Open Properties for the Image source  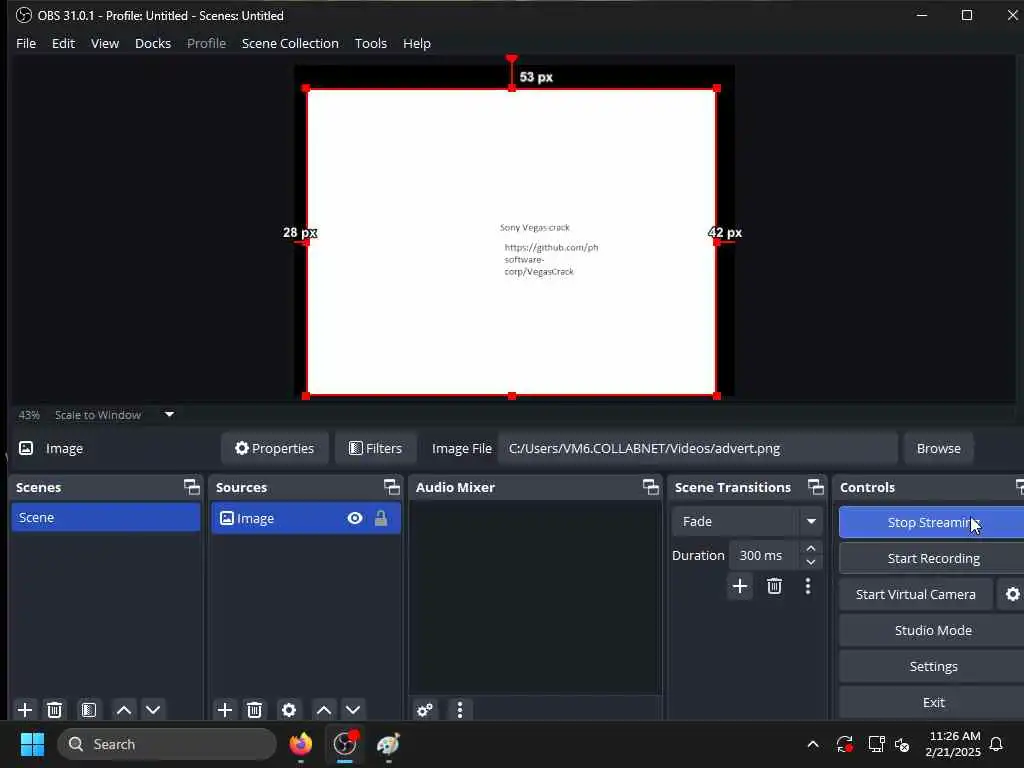[x=274, y=448]
